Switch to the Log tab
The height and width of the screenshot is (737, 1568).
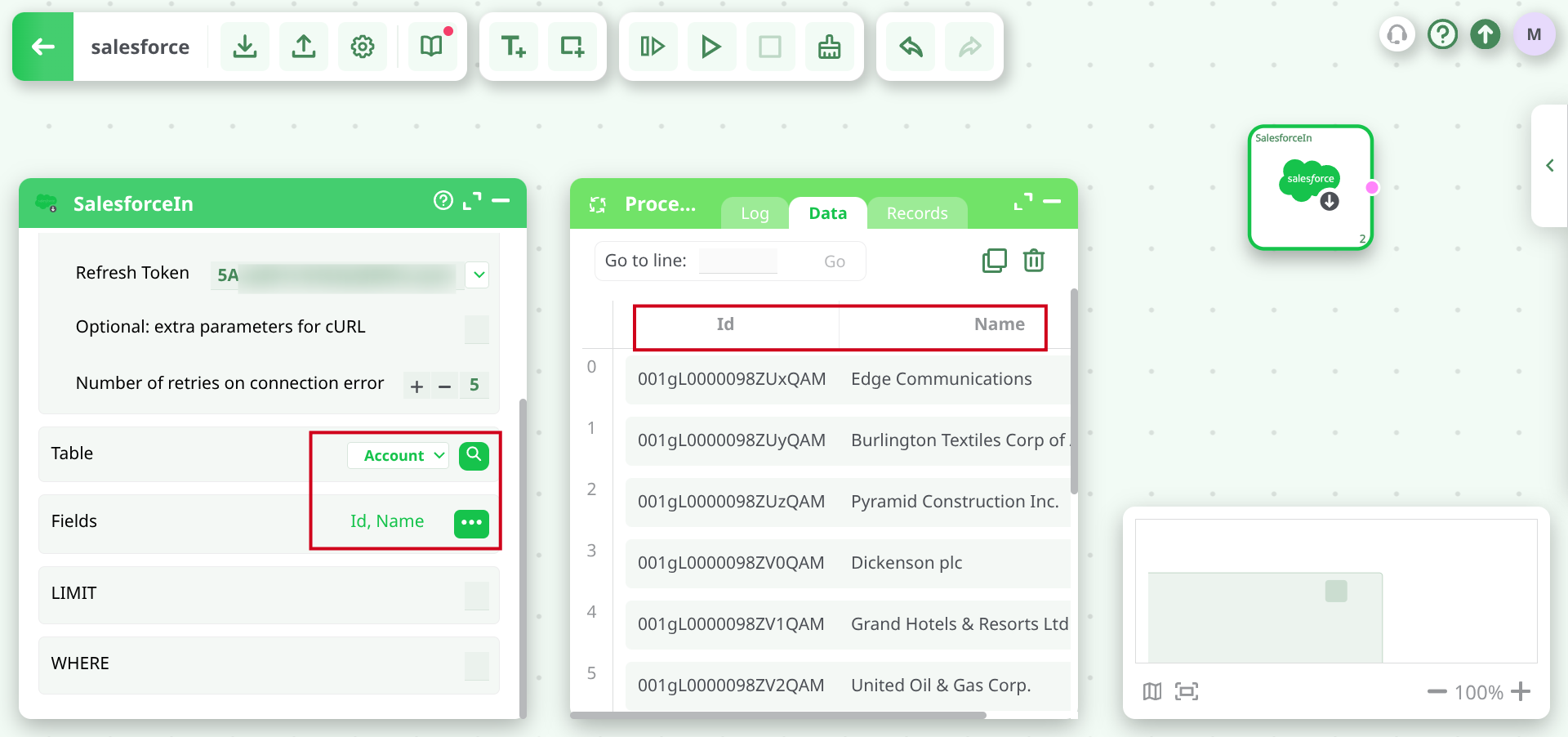[755, 213]
